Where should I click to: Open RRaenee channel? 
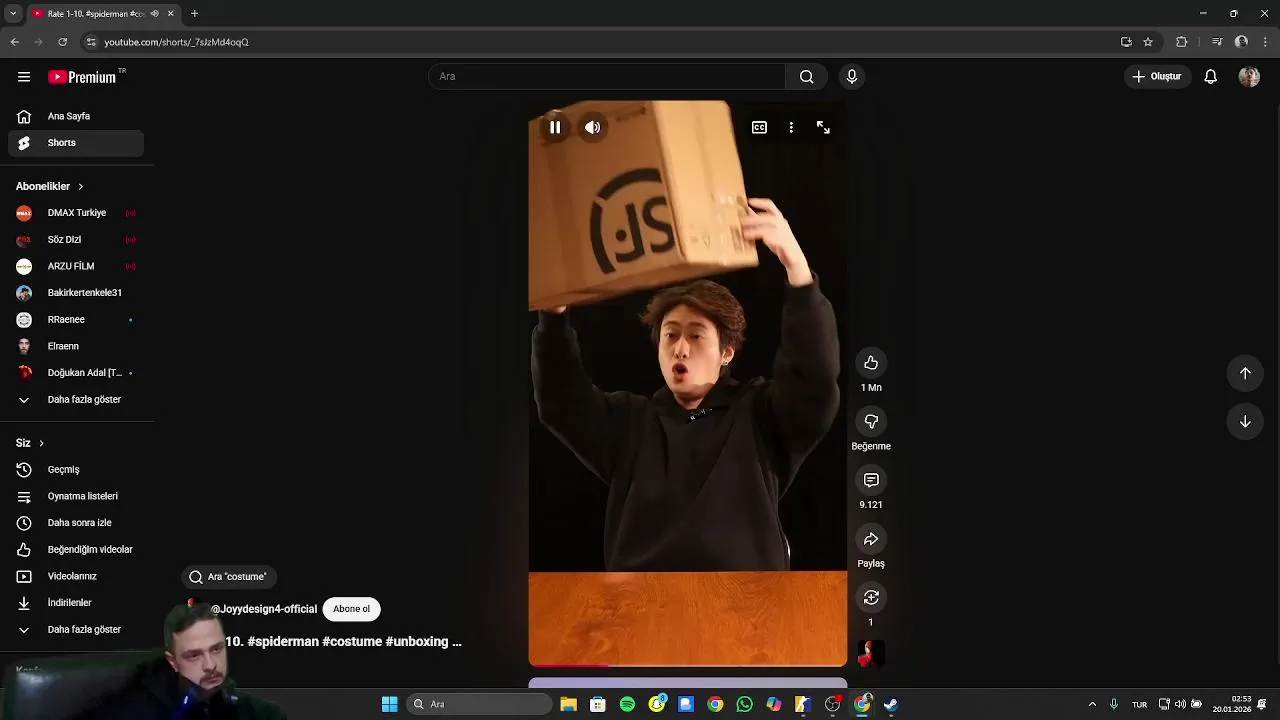[x=76, y=320]
